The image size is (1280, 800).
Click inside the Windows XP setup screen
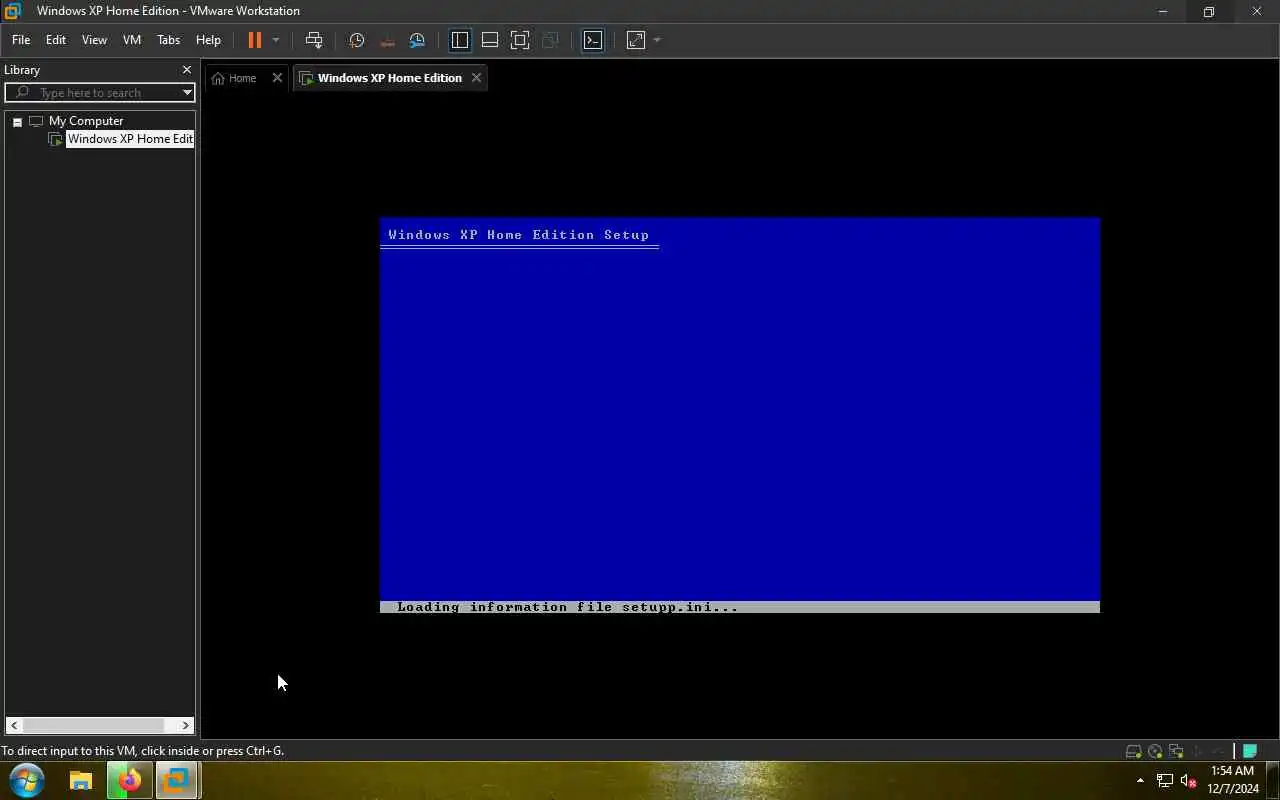740,415
